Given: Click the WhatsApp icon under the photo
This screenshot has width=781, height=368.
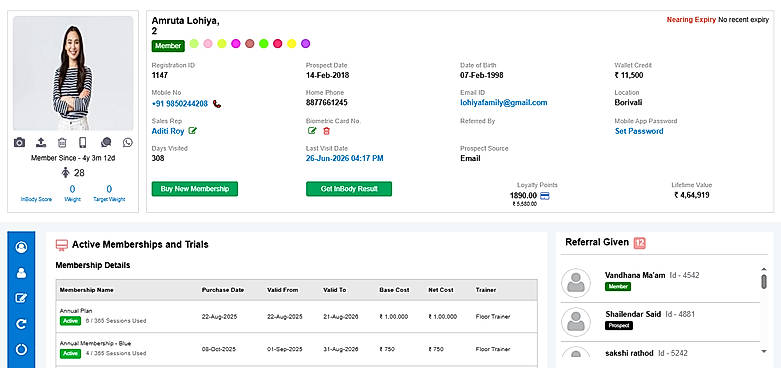Looking at the screenshot, I should [x=128, y=142].
